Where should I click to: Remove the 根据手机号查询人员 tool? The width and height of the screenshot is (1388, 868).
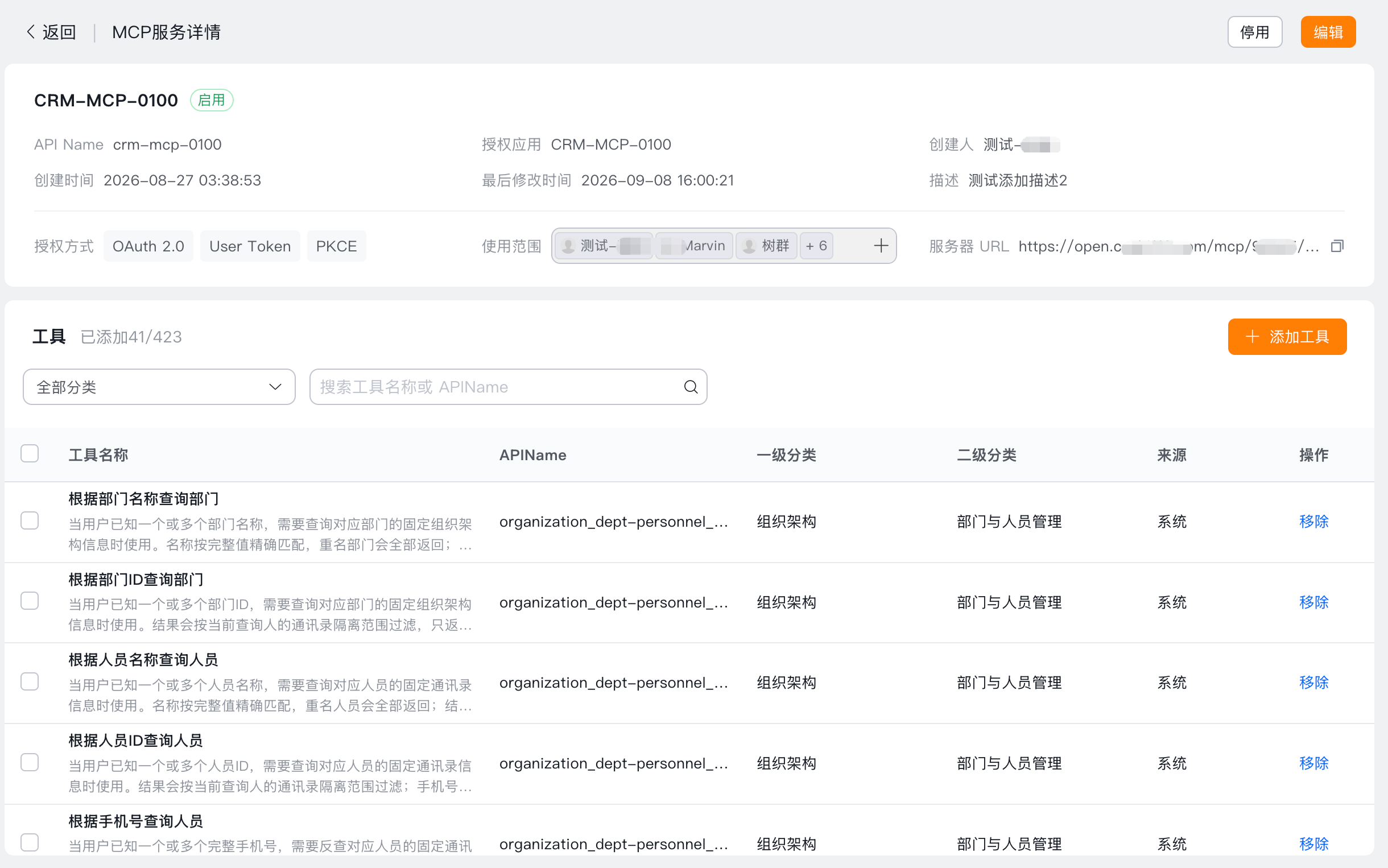(x=1314, y=844)
